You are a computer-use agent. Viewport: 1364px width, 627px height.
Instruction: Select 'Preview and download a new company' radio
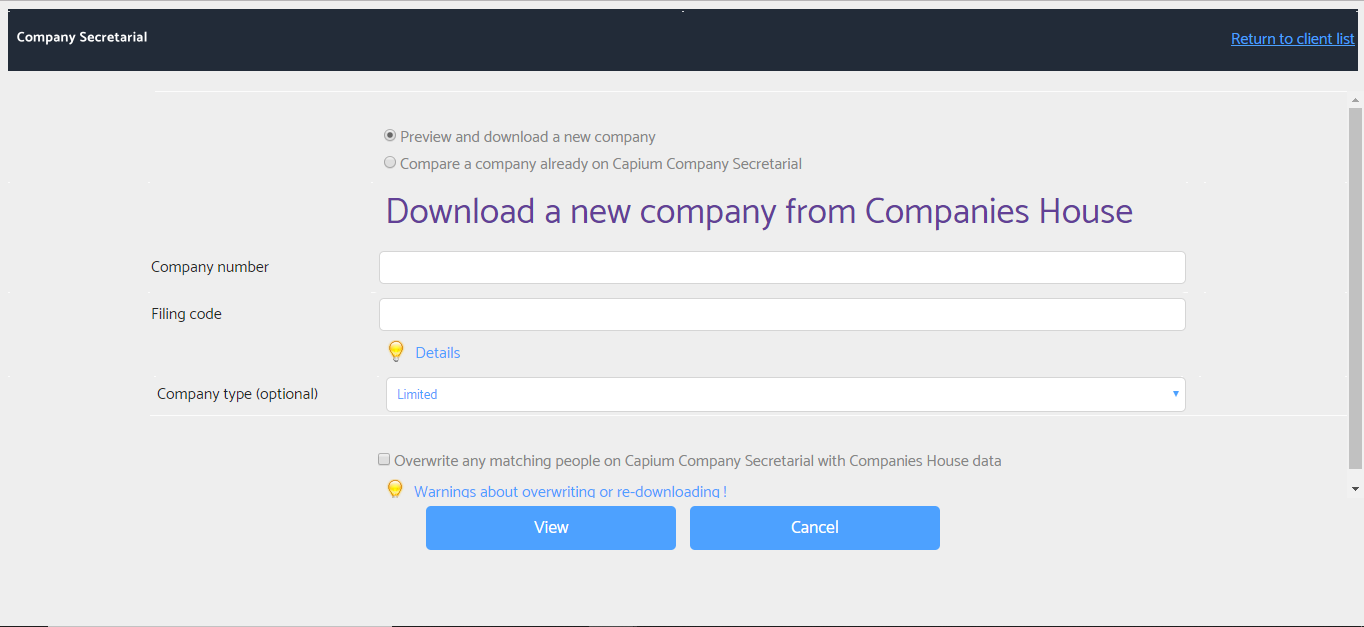click(390, 136)
